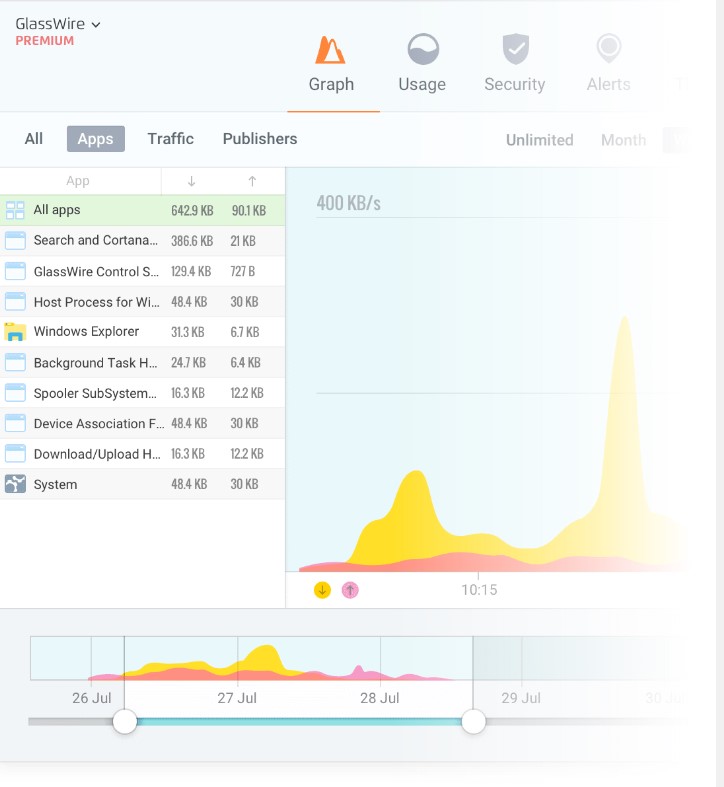Select GlassWire Control S... row
This screenshot has height=787, width=724.
coord(143,272)
